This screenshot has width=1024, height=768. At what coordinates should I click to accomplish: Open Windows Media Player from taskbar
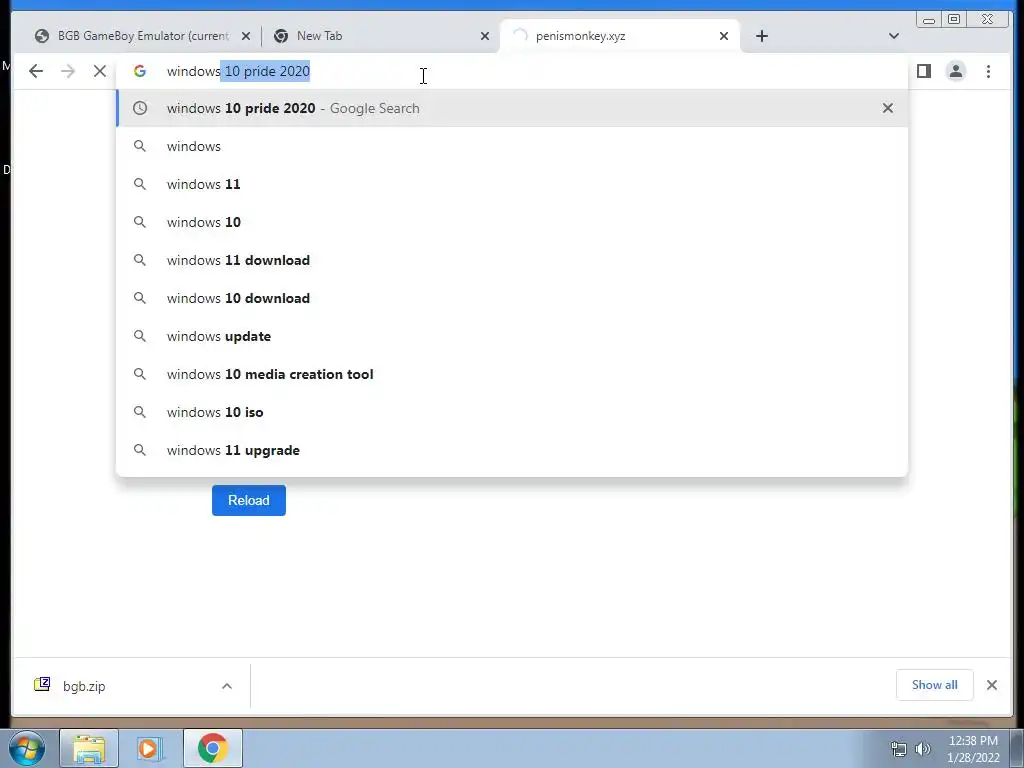[x=150, y=748]
